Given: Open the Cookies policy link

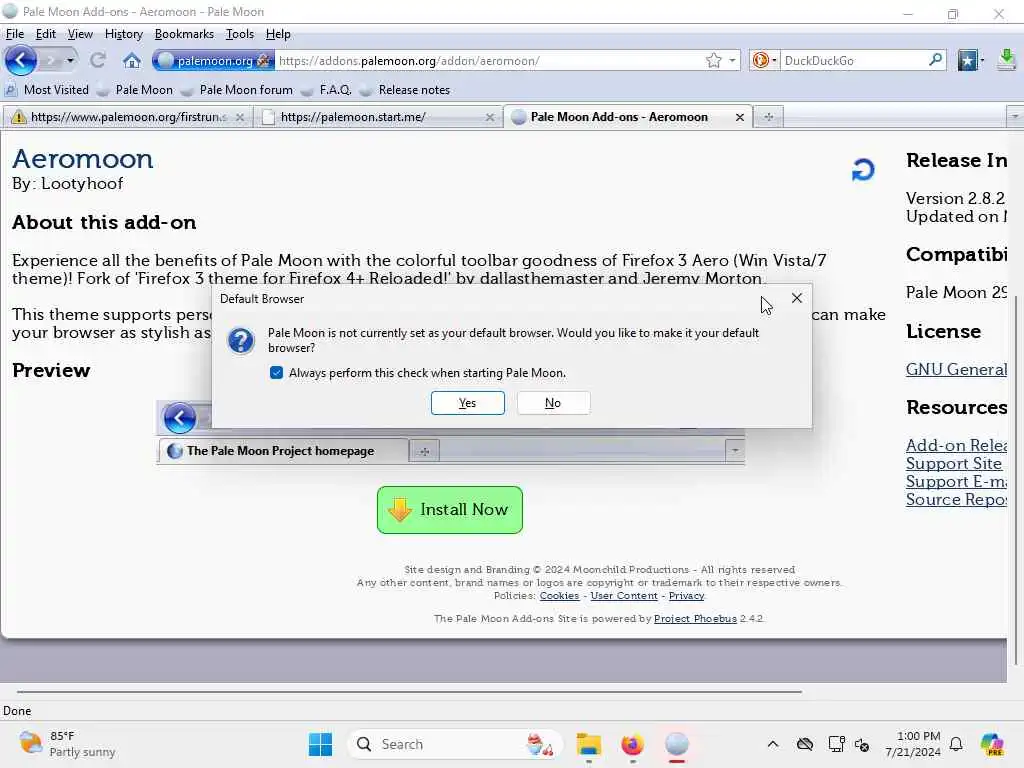Looking at the screenshot, I should (x=559, y=596).
